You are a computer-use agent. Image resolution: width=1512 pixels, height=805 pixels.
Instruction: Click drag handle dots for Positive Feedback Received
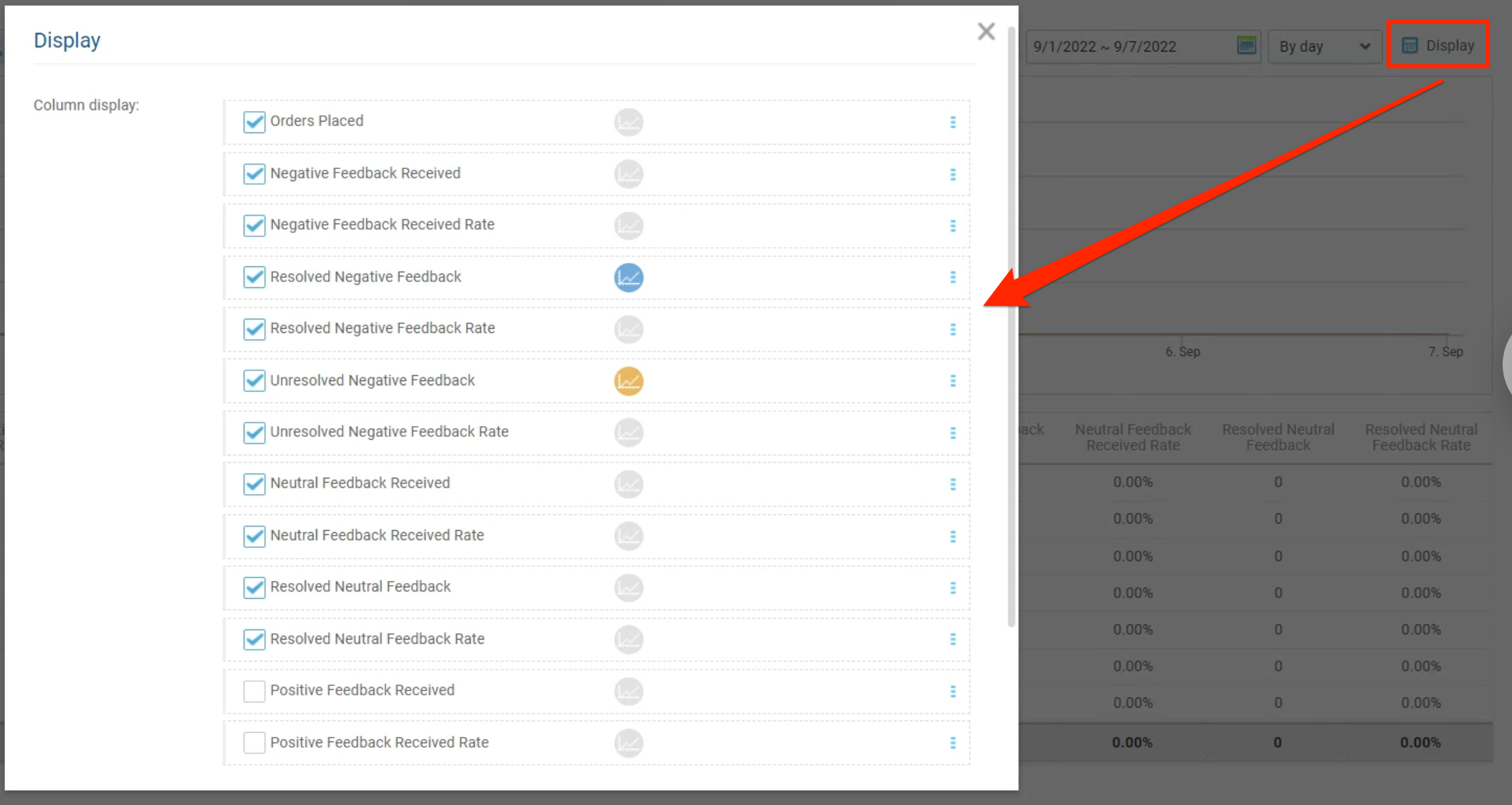[952, 691]
